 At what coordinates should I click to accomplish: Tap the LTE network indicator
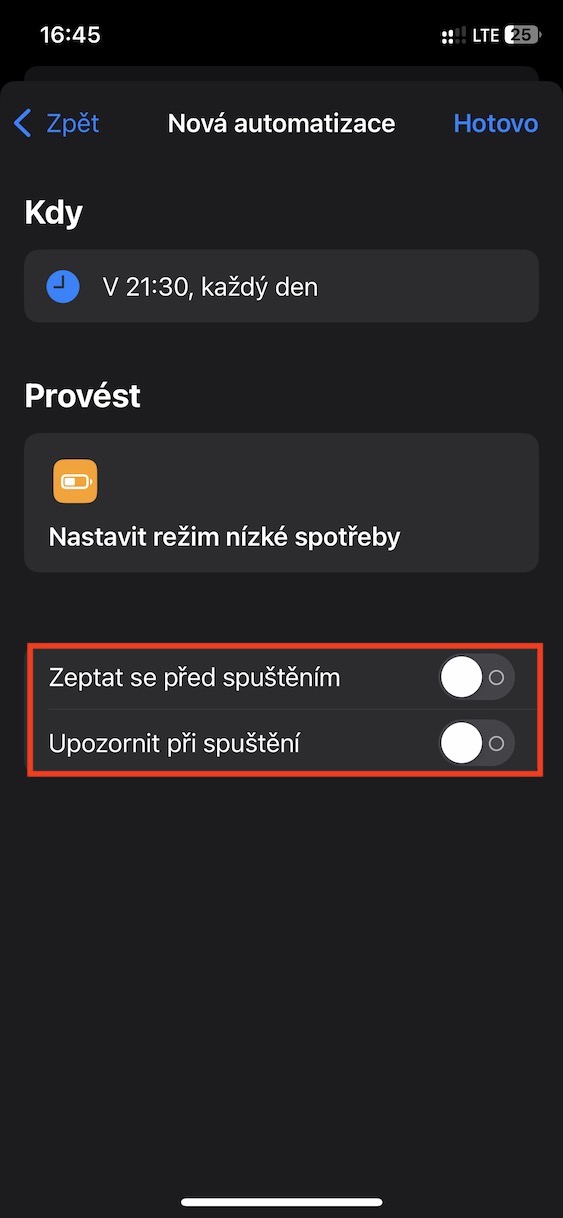click(x=486, y=35)
